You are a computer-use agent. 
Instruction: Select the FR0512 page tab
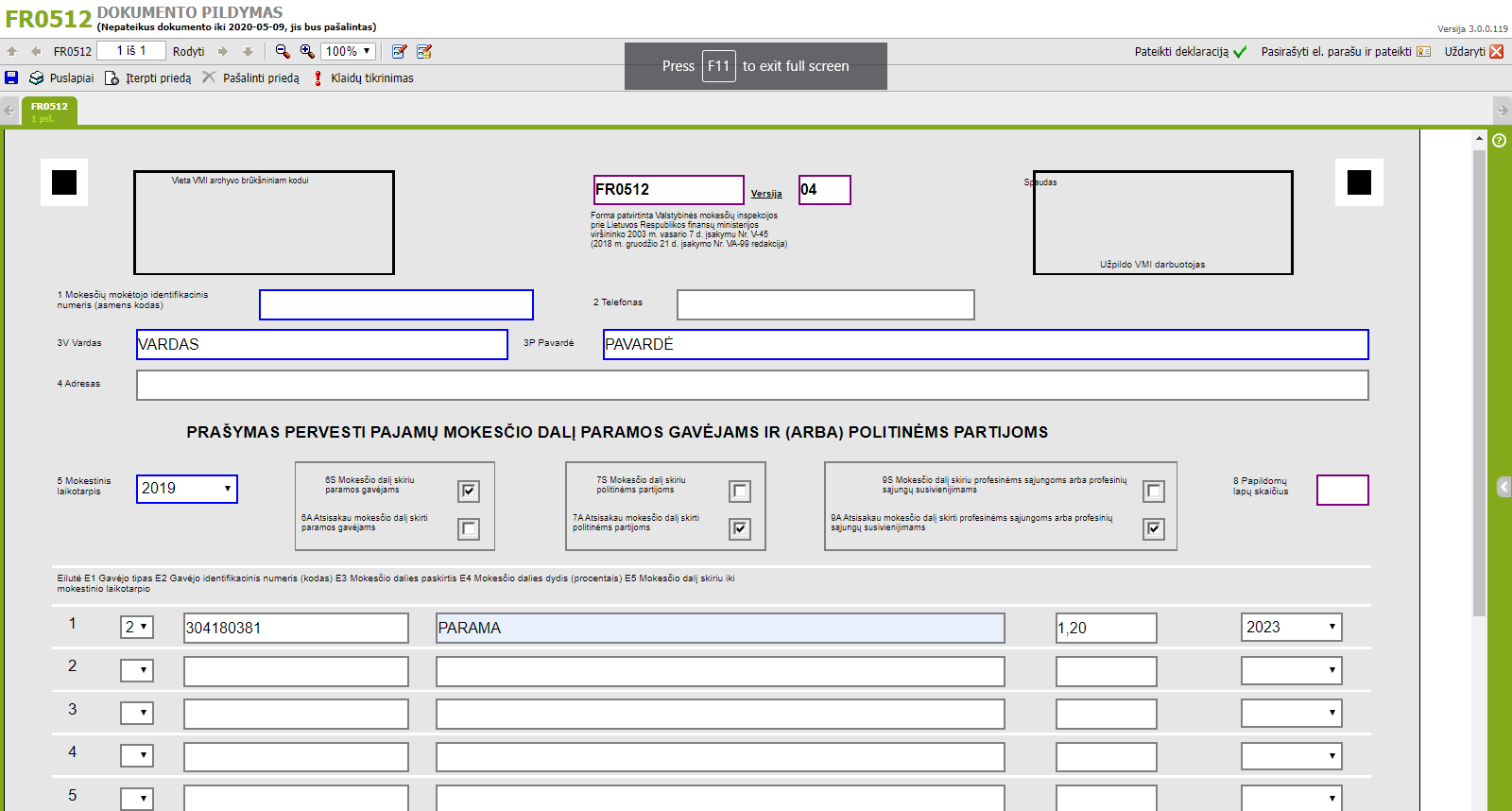point(49,112)
